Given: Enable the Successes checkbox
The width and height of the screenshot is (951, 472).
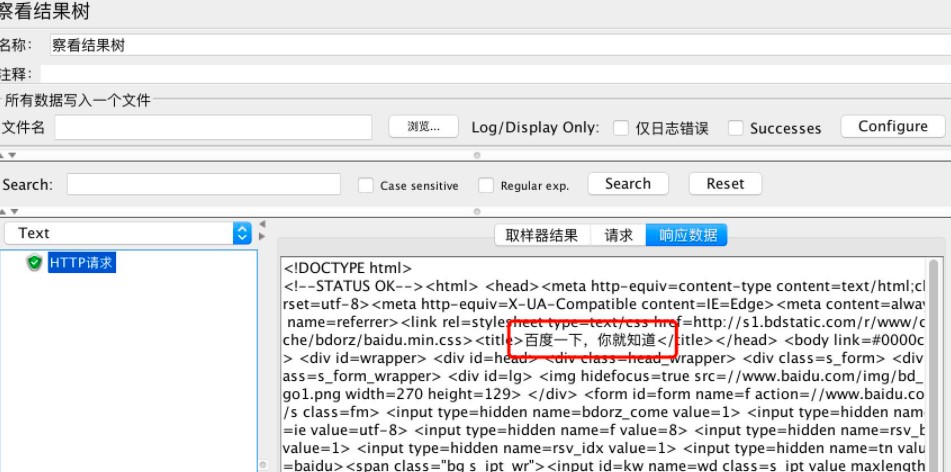Looking at the screenshot, I should 736,128.
